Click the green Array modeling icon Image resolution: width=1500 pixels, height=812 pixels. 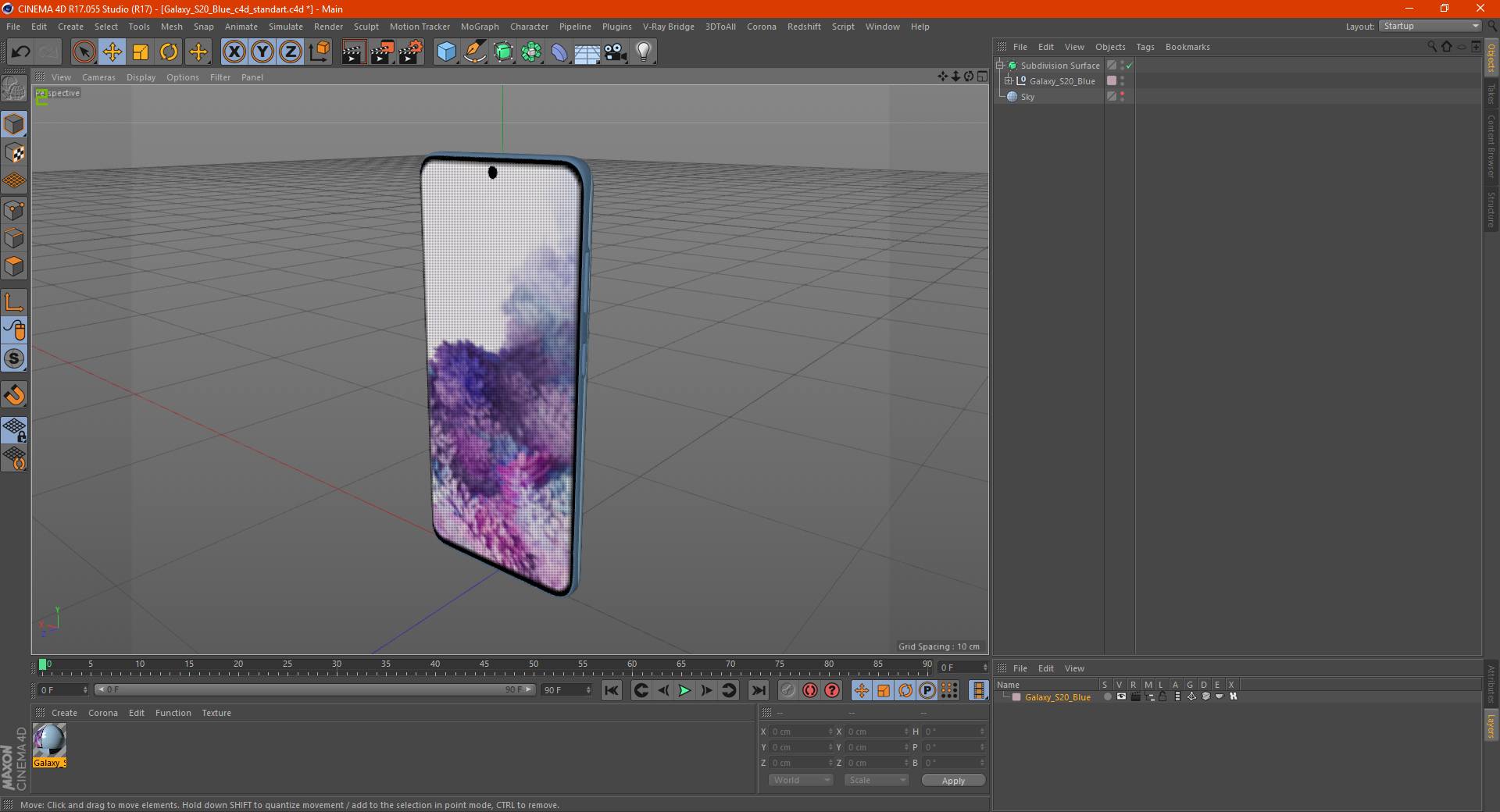coord(531,52)
